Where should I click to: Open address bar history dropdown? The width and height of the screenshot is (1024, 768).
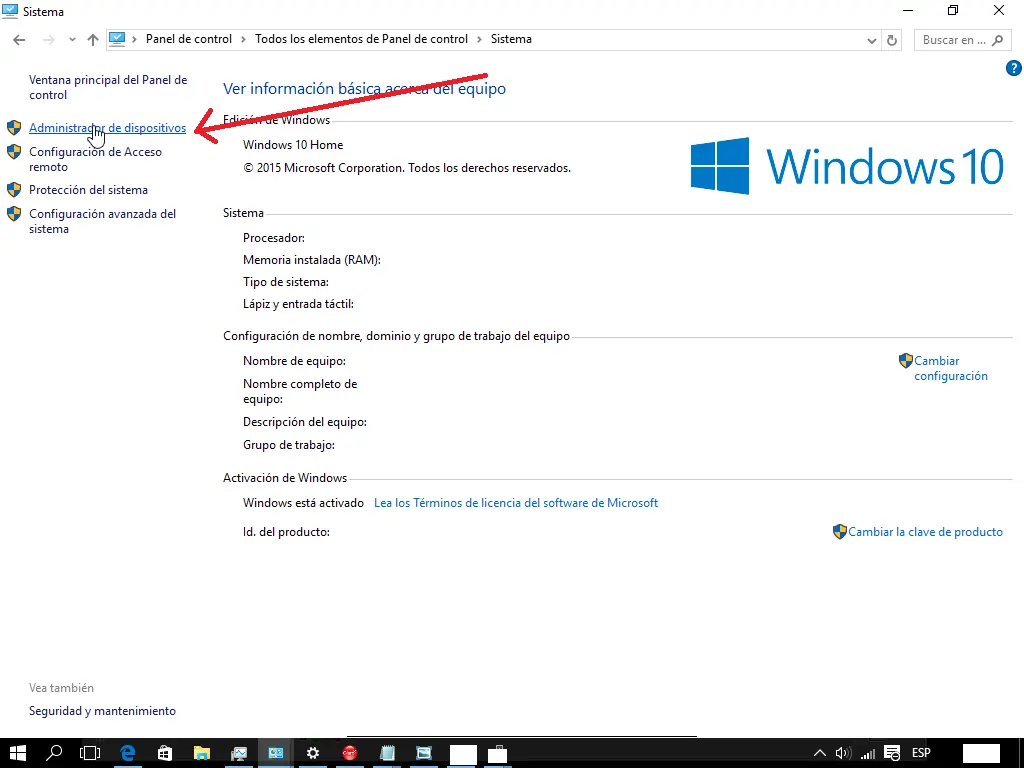tap(871, 40)
